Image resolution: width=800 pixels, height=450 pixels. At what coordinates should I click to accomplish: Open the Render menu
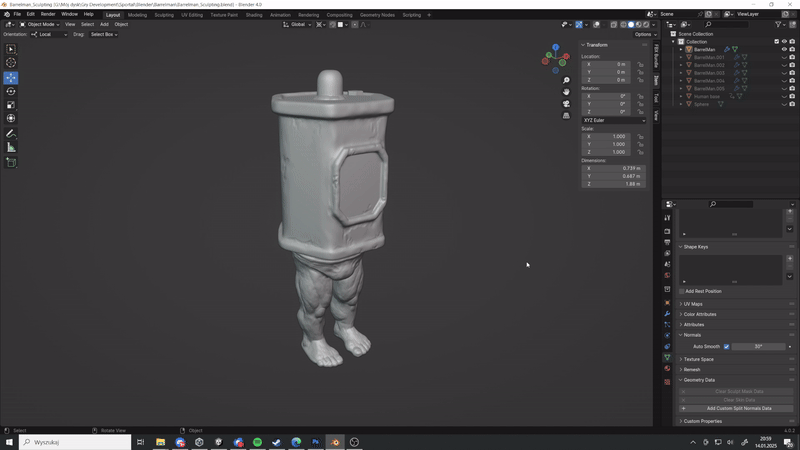[47, 14]
